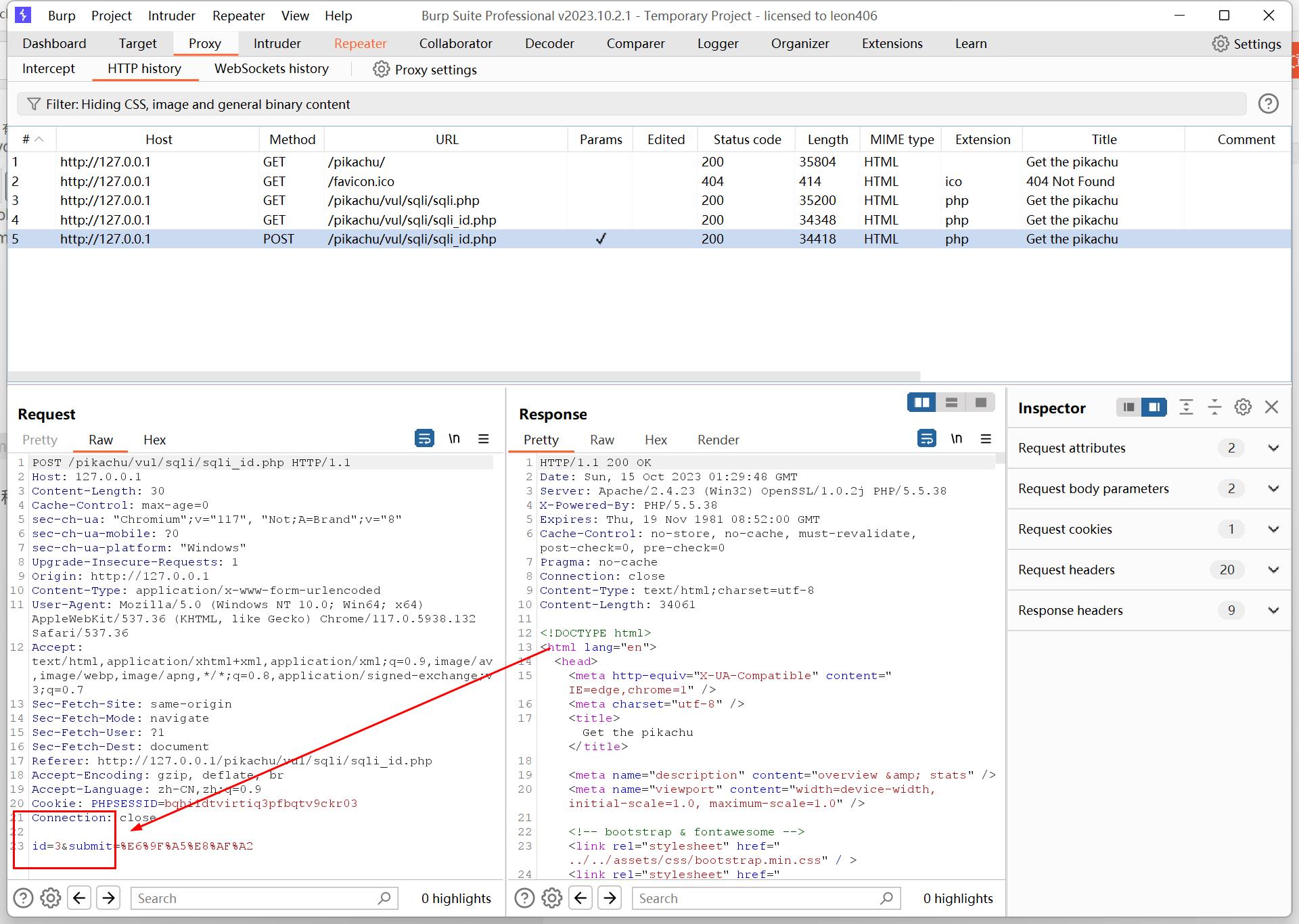Go to next match in Request search
The image size is (1299, 924).
pos(108,898)
